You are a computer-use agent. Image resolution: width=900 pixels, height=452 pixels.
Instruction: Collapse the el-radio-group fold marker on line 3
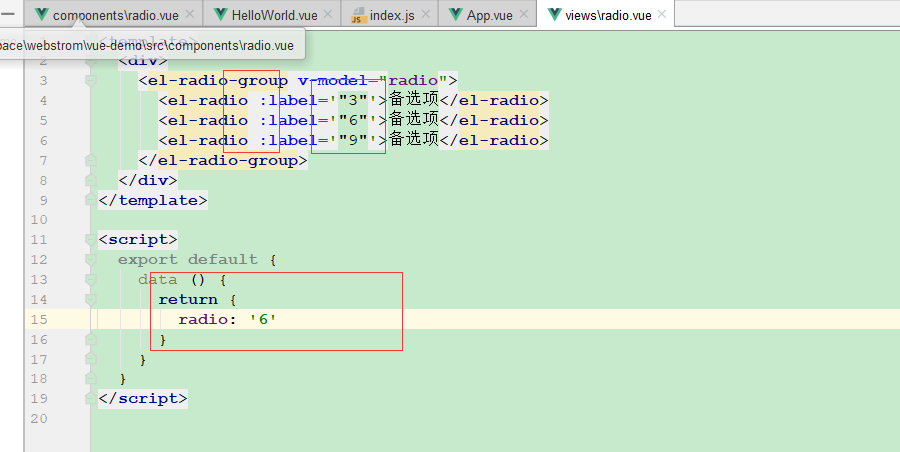click(91, 81)
